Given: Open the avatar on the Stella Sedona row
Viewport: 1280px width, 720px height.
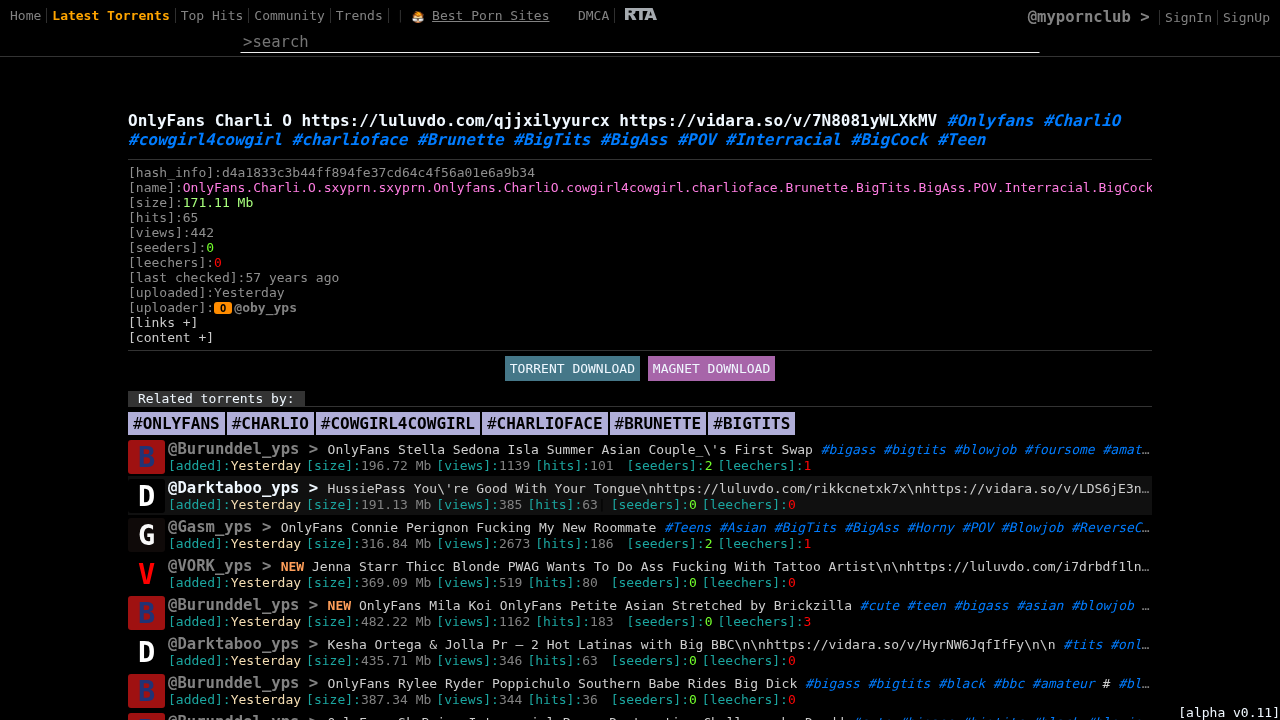Looking at the screenshot, I should point(146,457).
